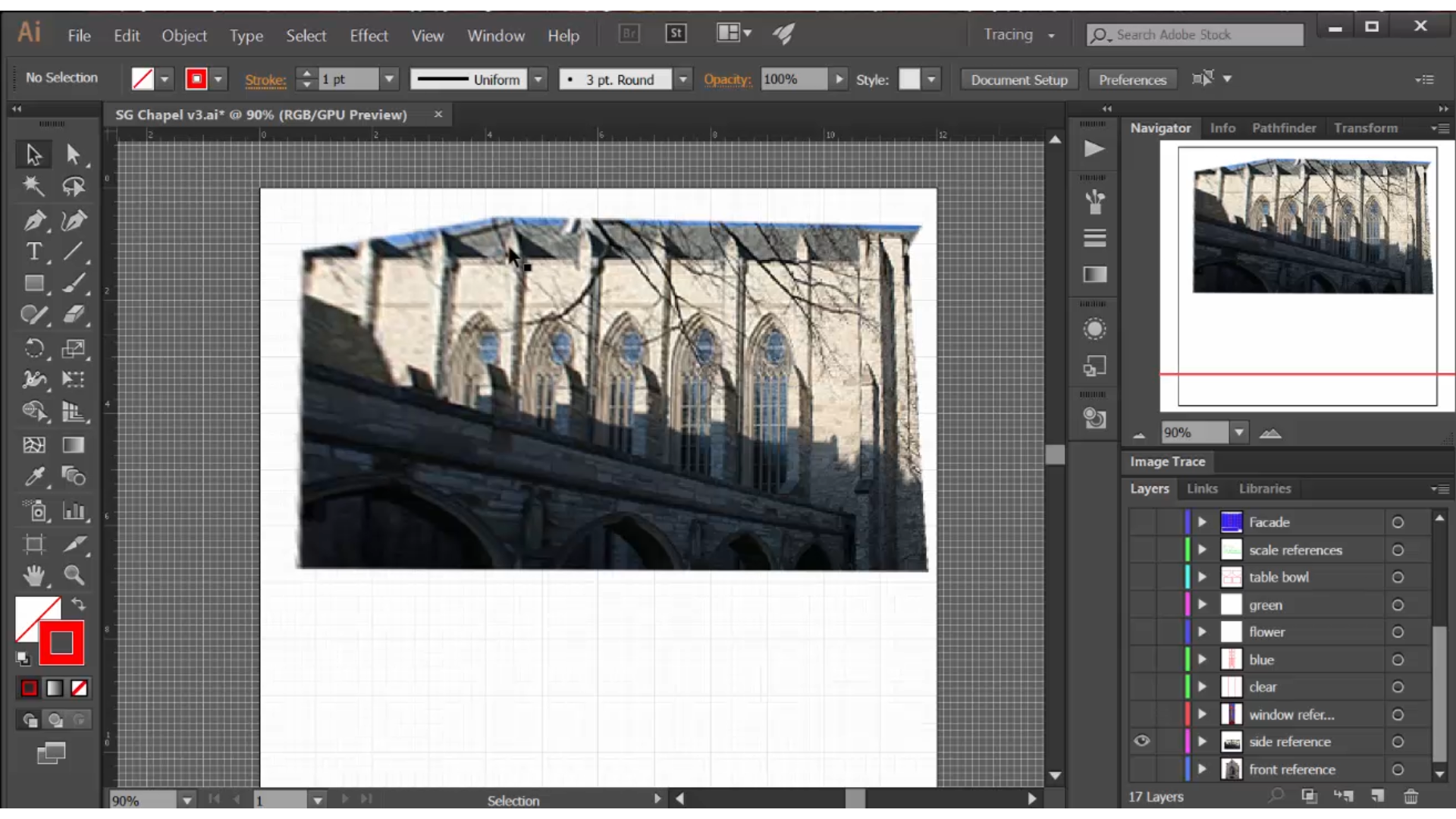Open the Stroke weight dropdown
The height and width of the screenshot is (819, 1456).
pos(389,79)
